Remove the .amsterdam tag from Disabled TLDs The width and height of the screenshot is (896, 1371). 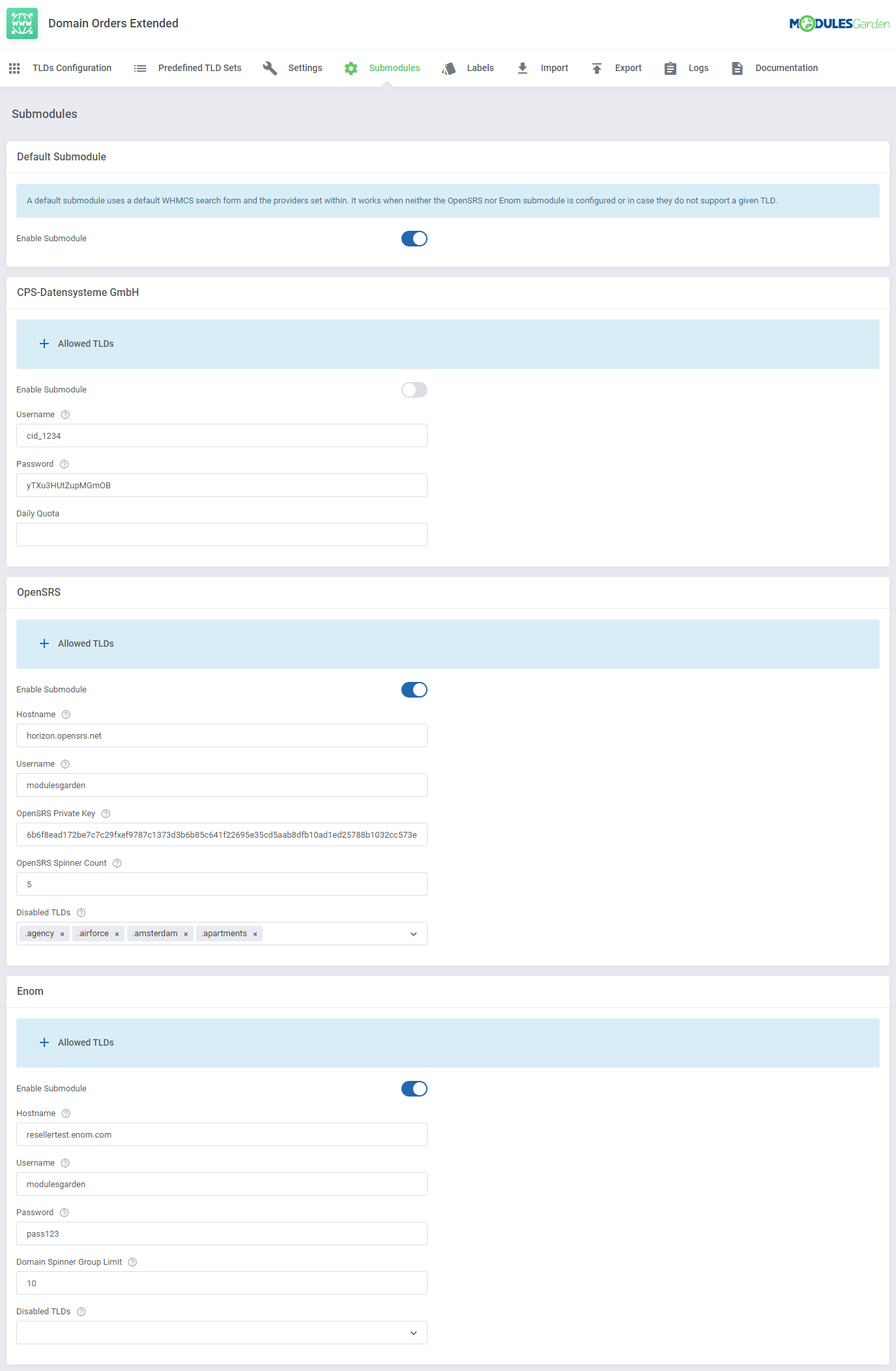click(186, 934)
